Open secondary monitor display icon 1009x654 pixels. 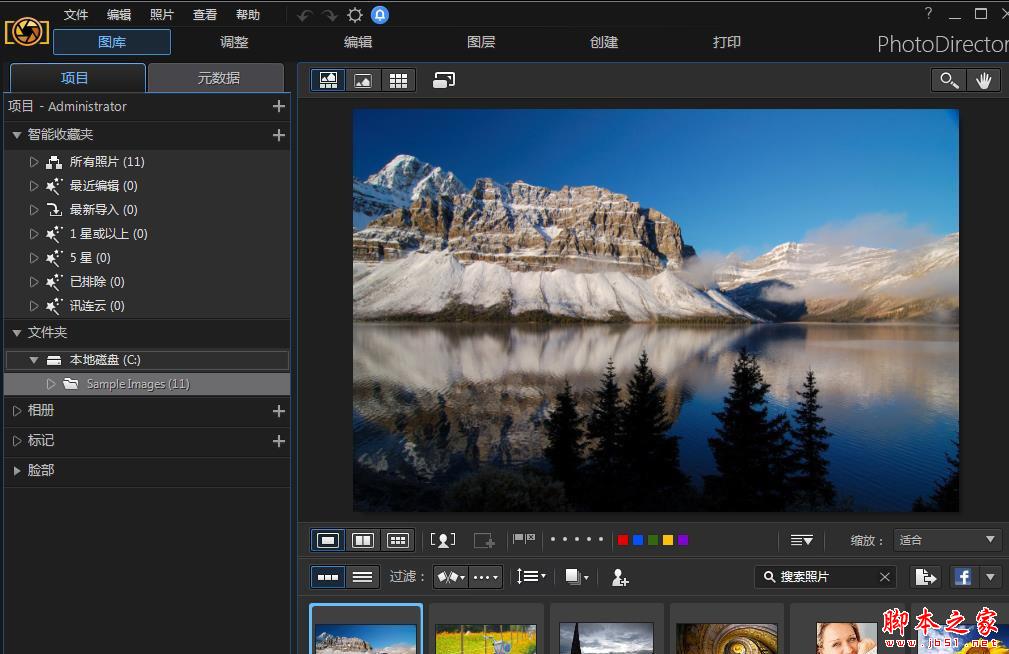(x=443, y=80)
